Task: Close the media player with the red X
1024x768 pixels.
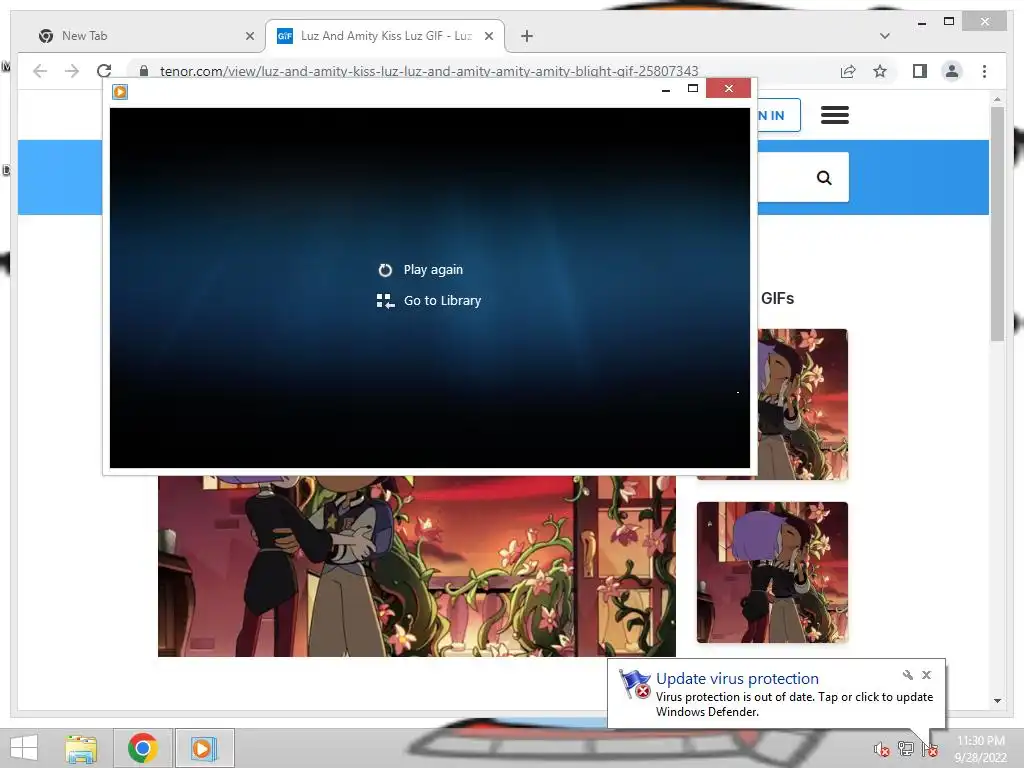Action: (x=729, y=88)
